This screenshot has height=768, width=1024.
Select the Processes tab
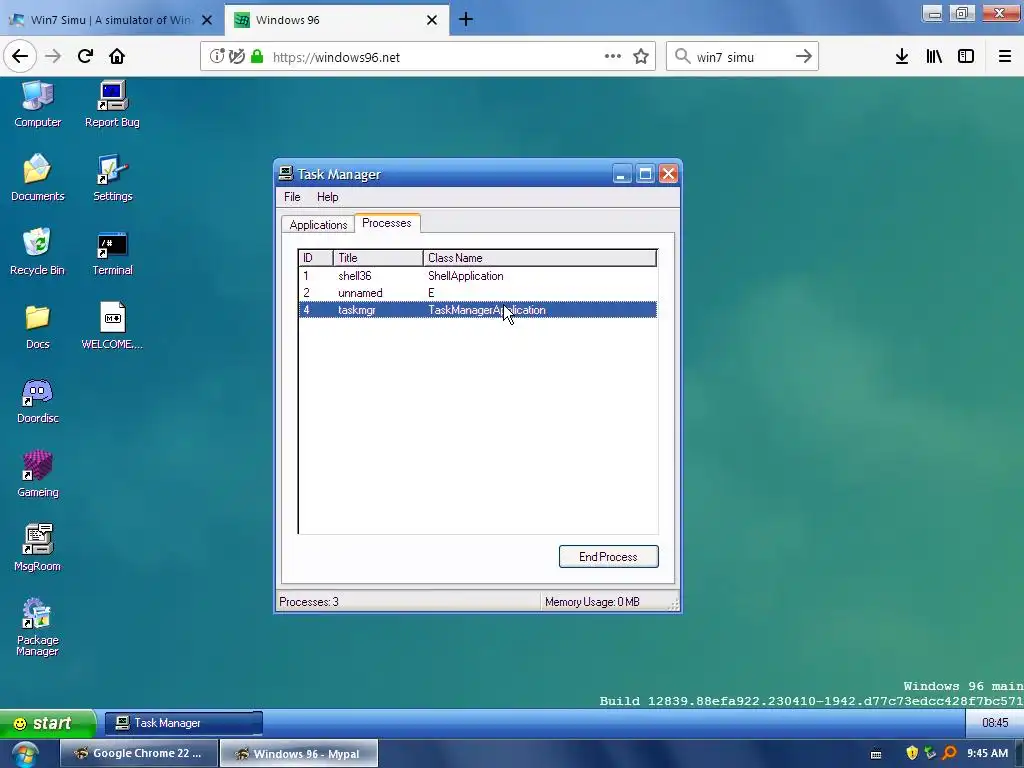[387, 223]
